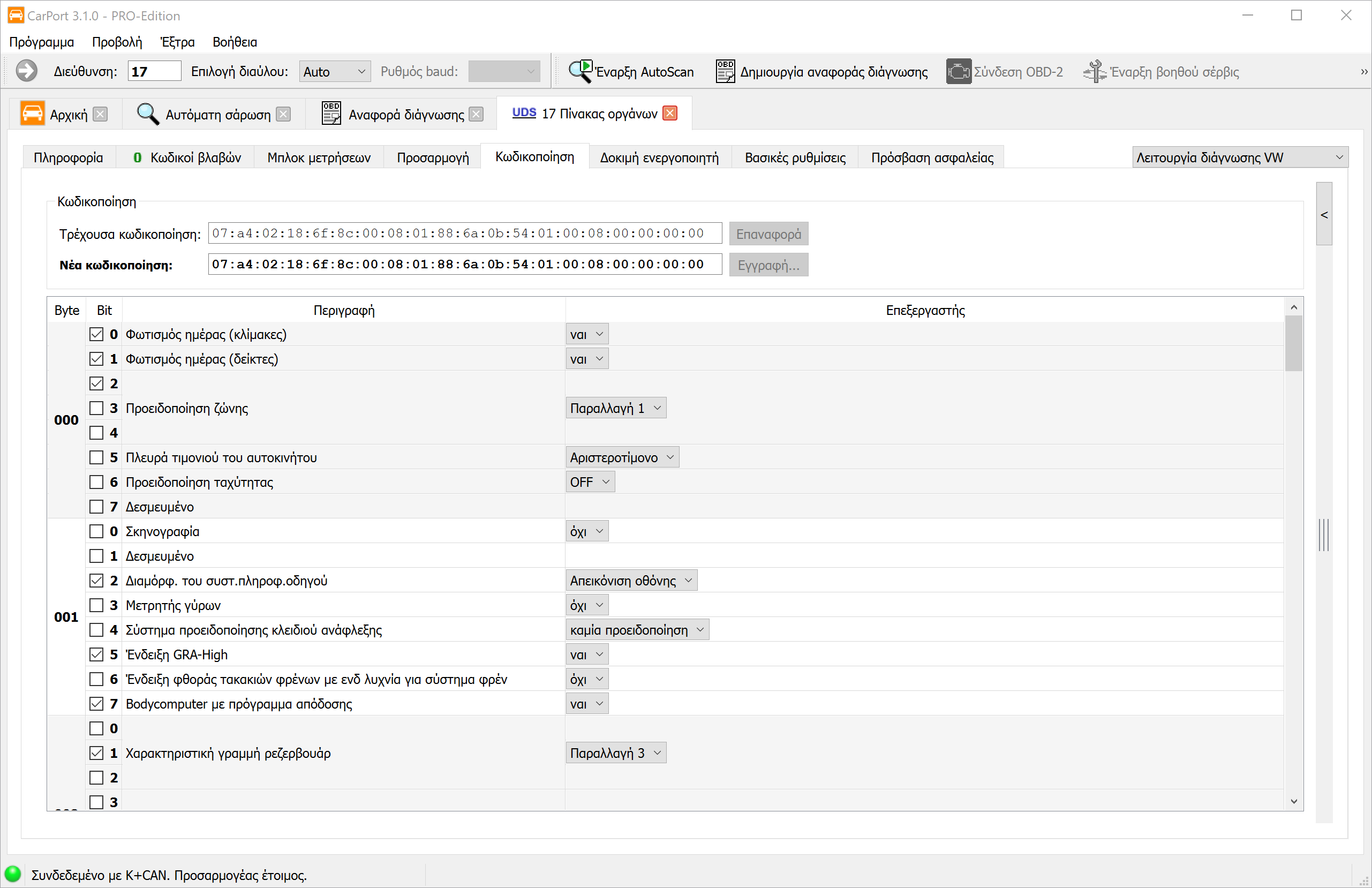Image resolution: width=1372 pixels, height=888 pixels.
Task: Close the 17 Πίνακας οργάνων tab
Action: [670, 113]
